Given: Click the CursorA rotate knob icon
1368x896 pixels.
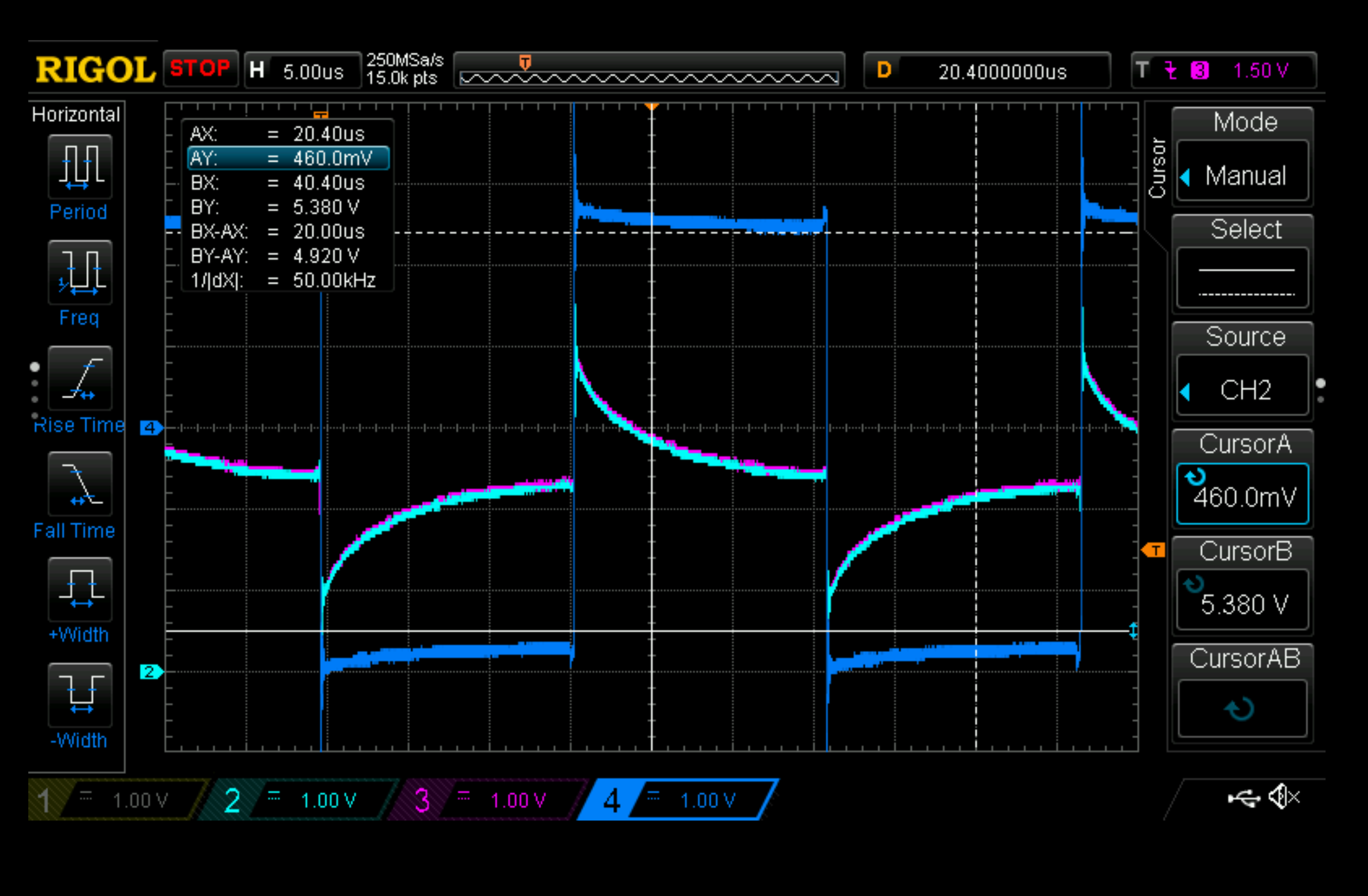Looking at the screenshot, I should coord(1196,476).
